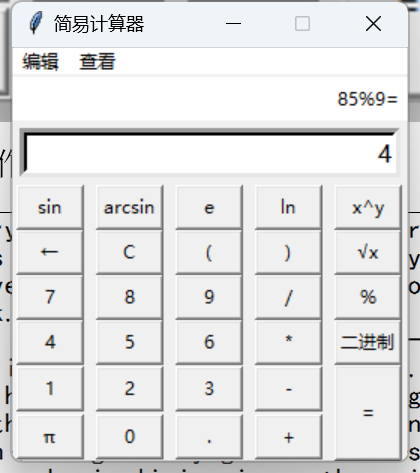The width and height of the screenshot is (420, 473).
Task: Open the 编辑 menu
Action: click(40, 62)
